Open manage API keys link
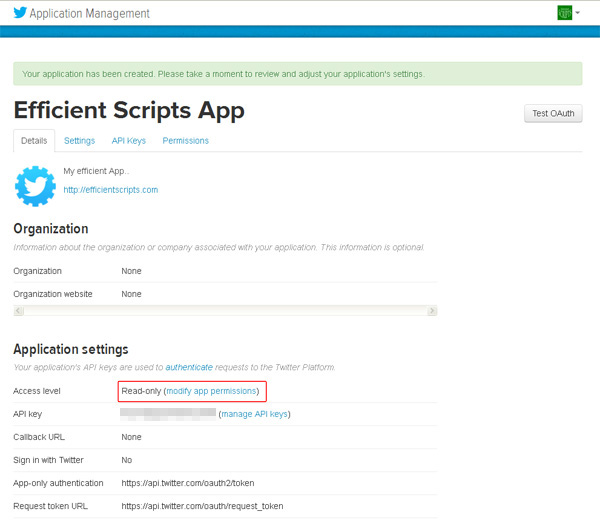 (254, 414)
